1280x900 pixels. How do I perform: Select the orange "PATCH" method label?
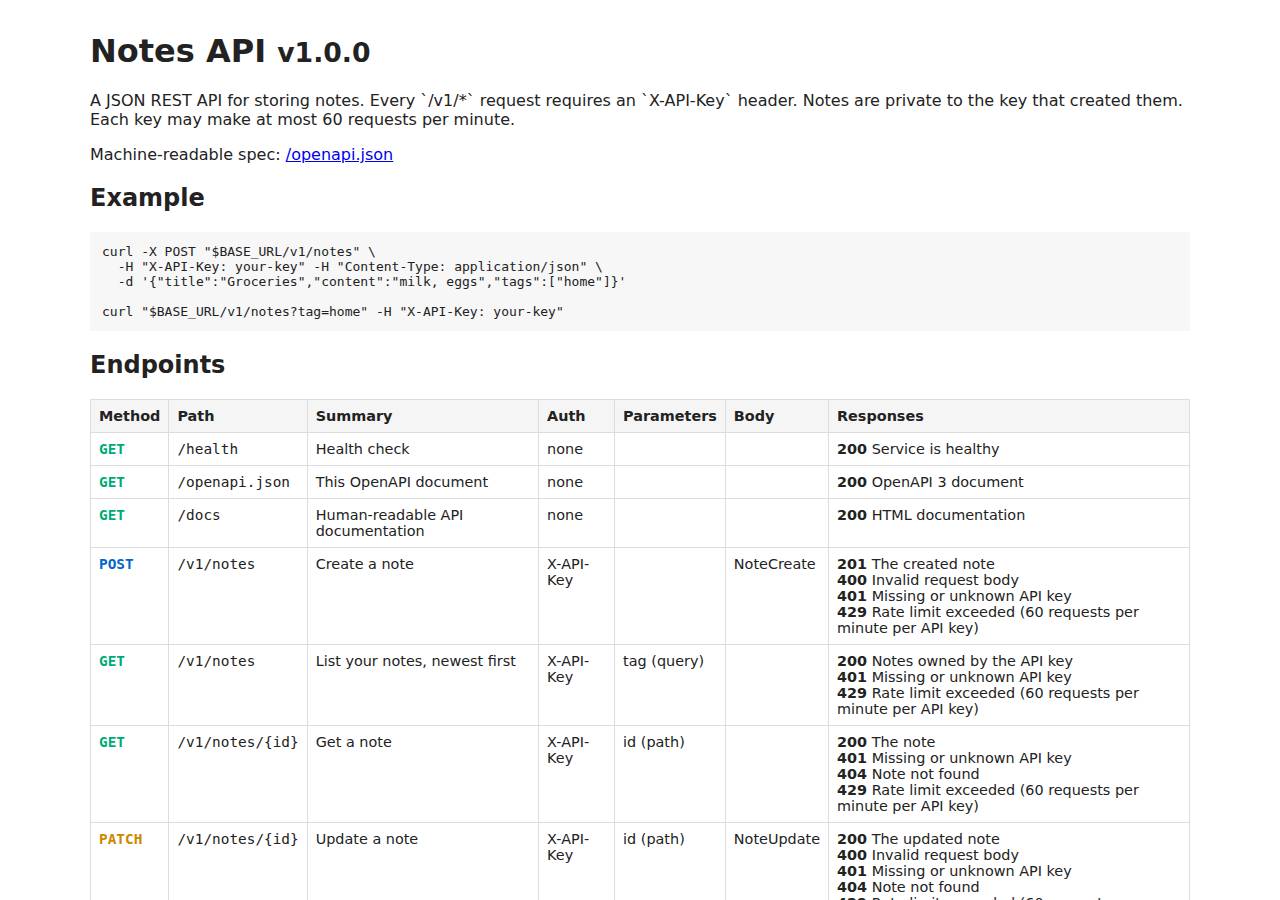[x=121, y=839]
